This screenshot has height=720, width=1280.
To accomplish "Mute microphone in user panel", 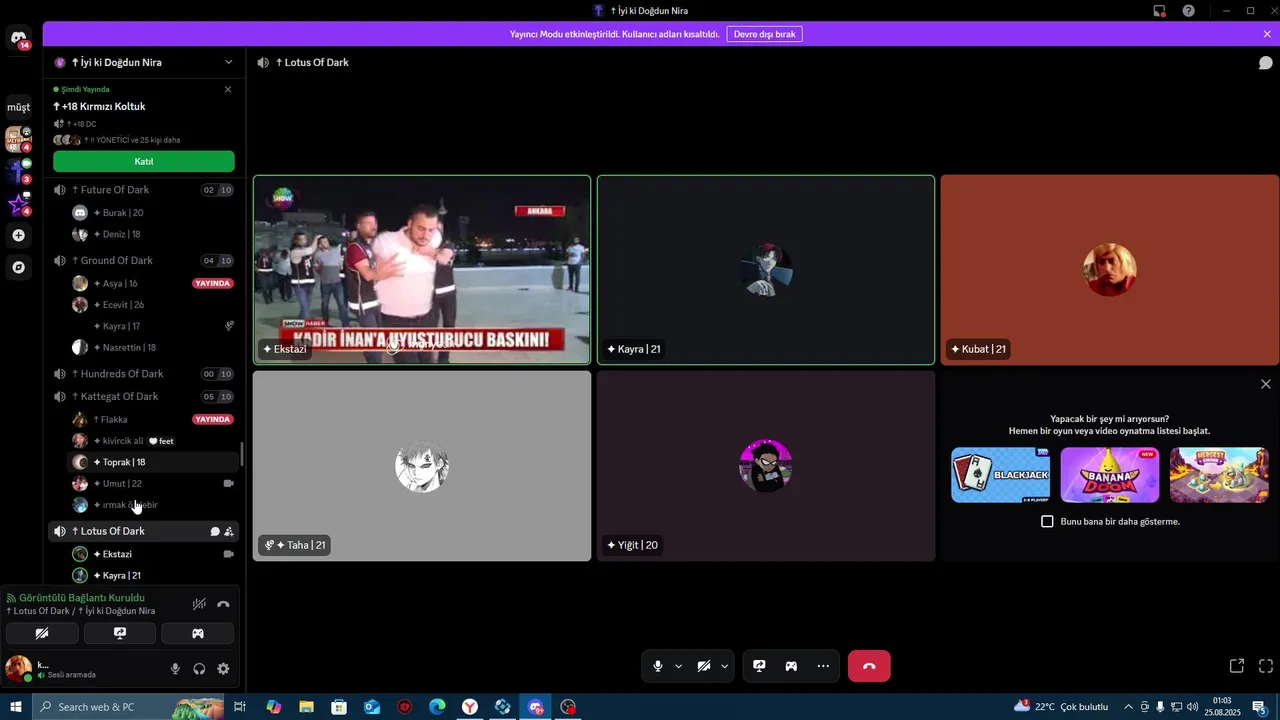I will tap(175, 669).
